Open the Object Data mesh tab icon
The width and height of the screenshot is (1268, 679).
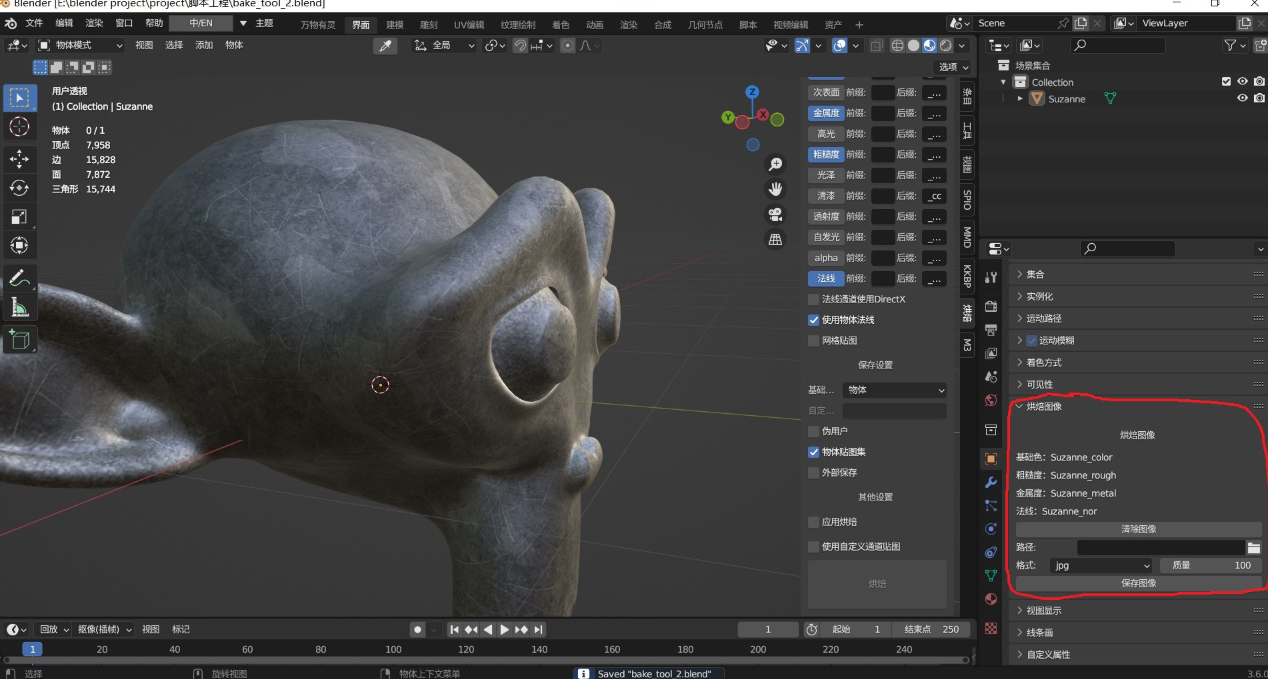coord(991,575)
